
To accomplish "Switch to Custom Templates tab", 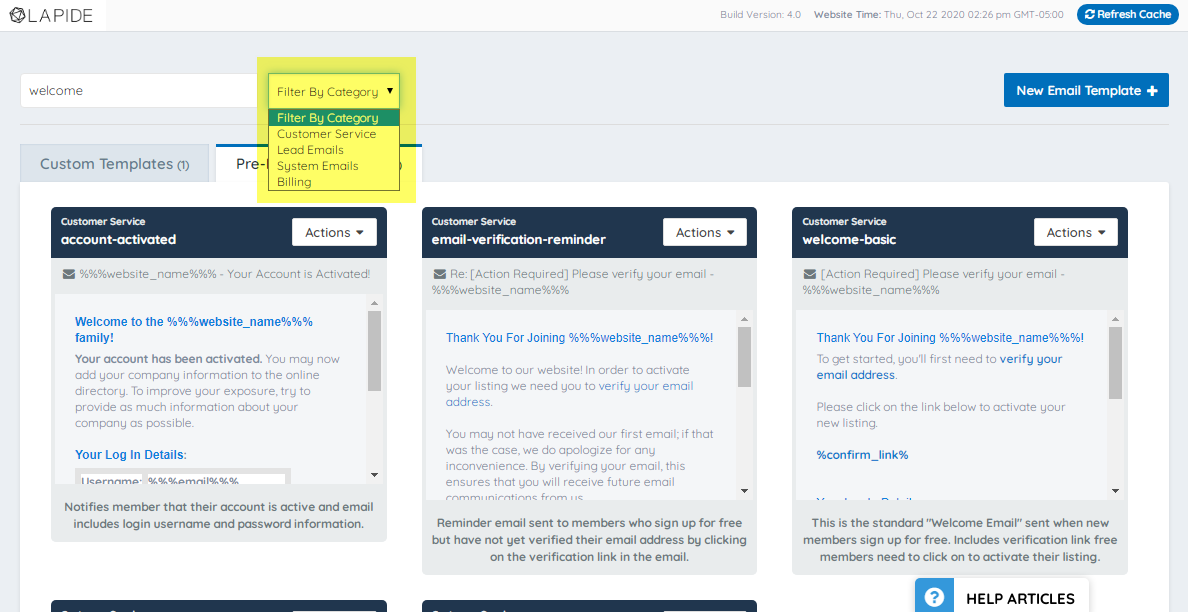I will (114, 164).
